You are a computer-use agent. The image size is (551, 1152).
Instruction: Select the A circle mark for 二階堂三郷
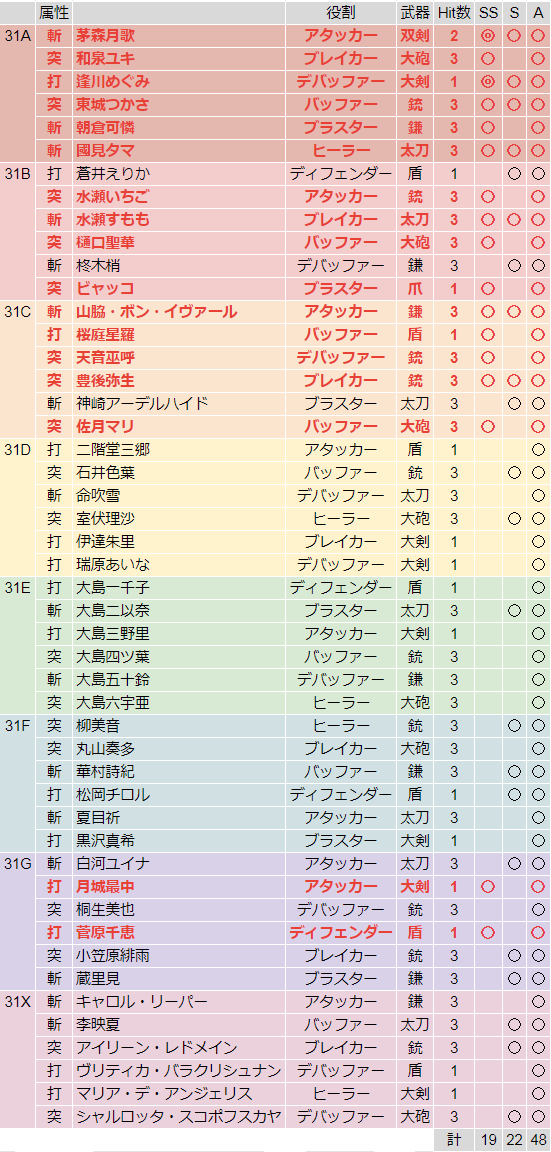click(x=538, y=450)
